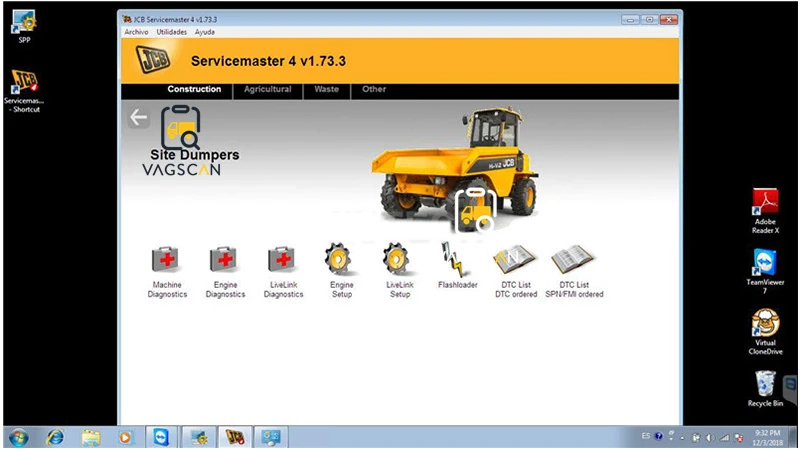
Task: Select the Construction tab
Action: (x=194, y=89)
